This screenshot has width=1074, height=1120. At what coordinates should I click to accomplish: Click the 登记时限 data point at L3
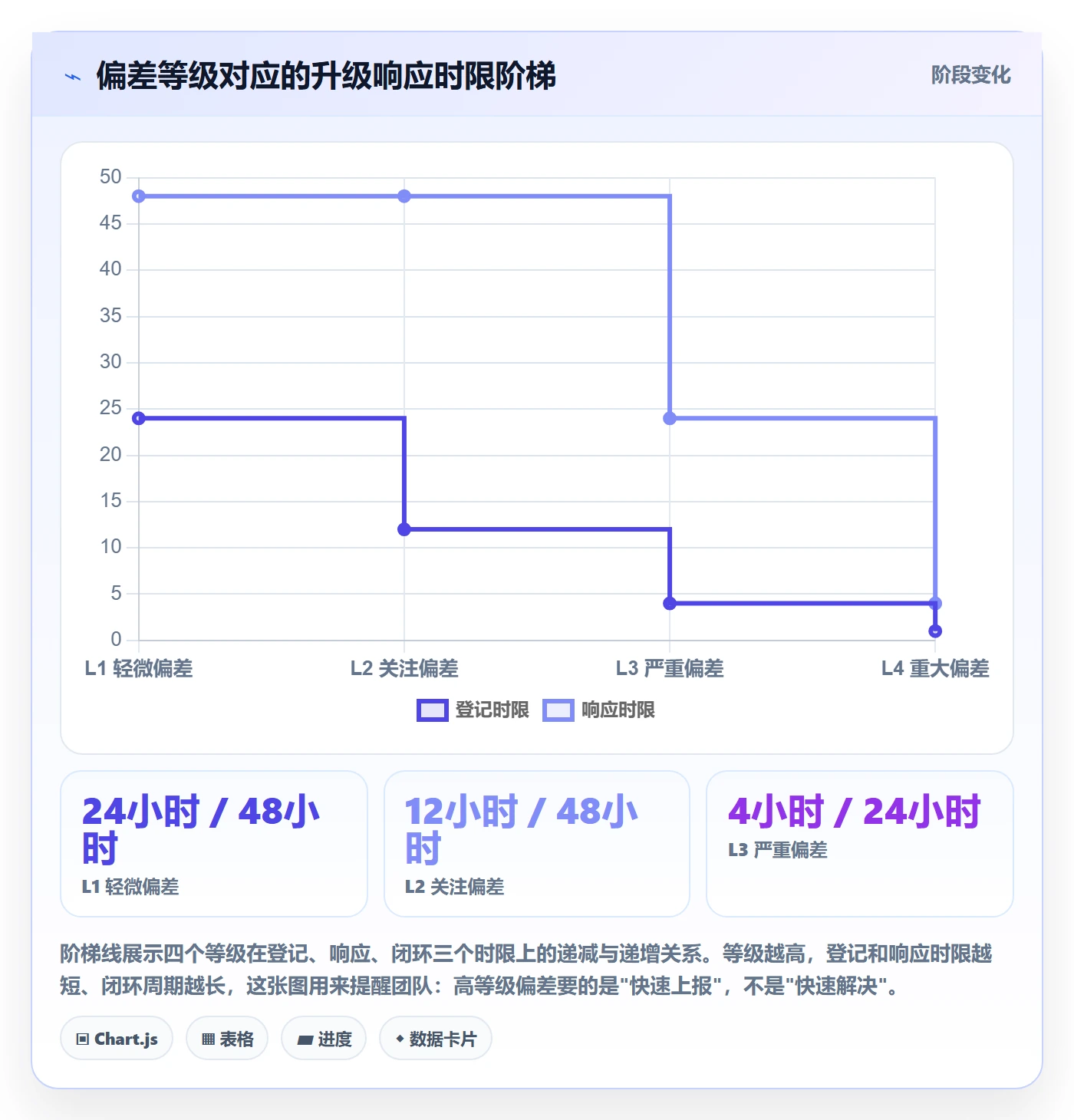coord(670,604)
